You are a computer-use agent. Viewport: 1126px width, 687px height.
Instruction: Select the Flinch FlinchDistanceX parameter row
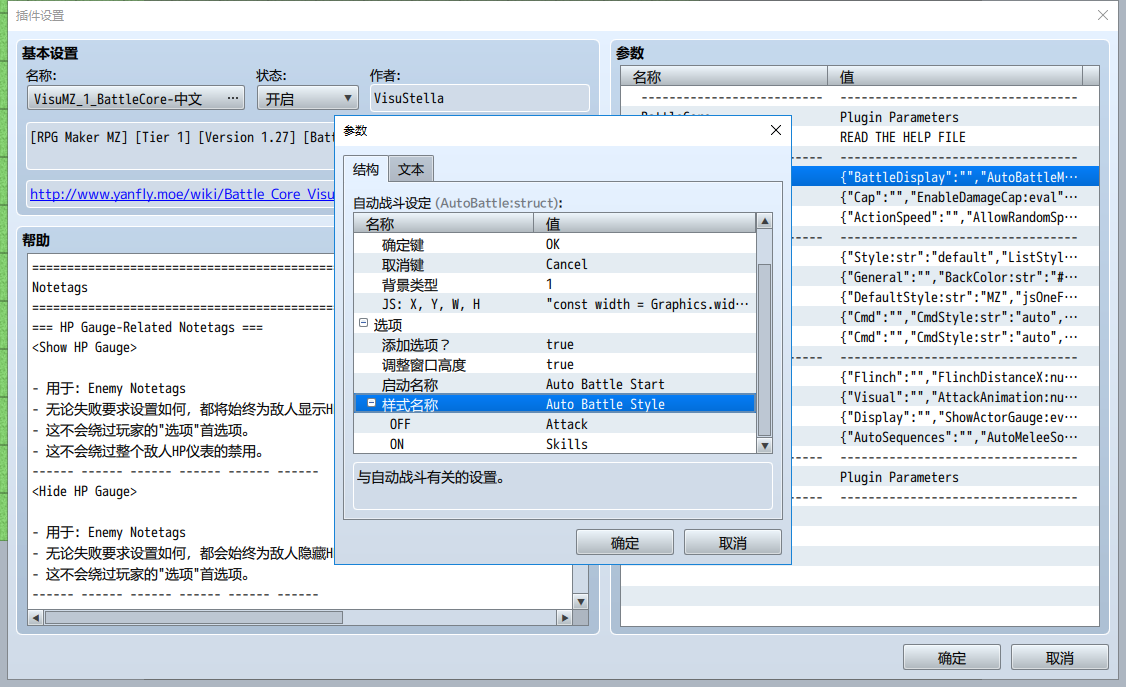[x=945, y=377]
